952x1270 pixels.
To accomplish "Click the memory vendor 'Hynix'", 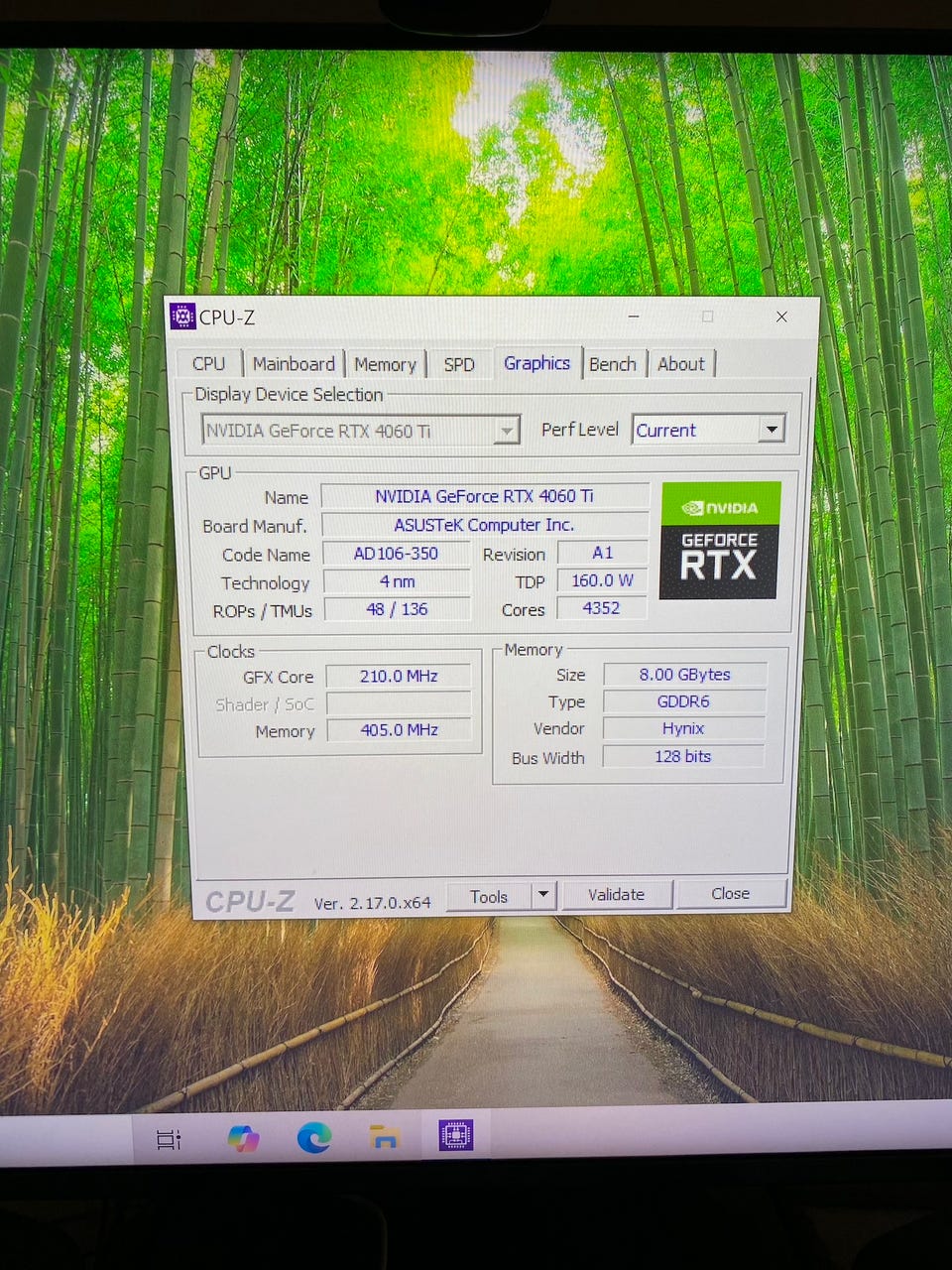I will [x=683, y=728].
